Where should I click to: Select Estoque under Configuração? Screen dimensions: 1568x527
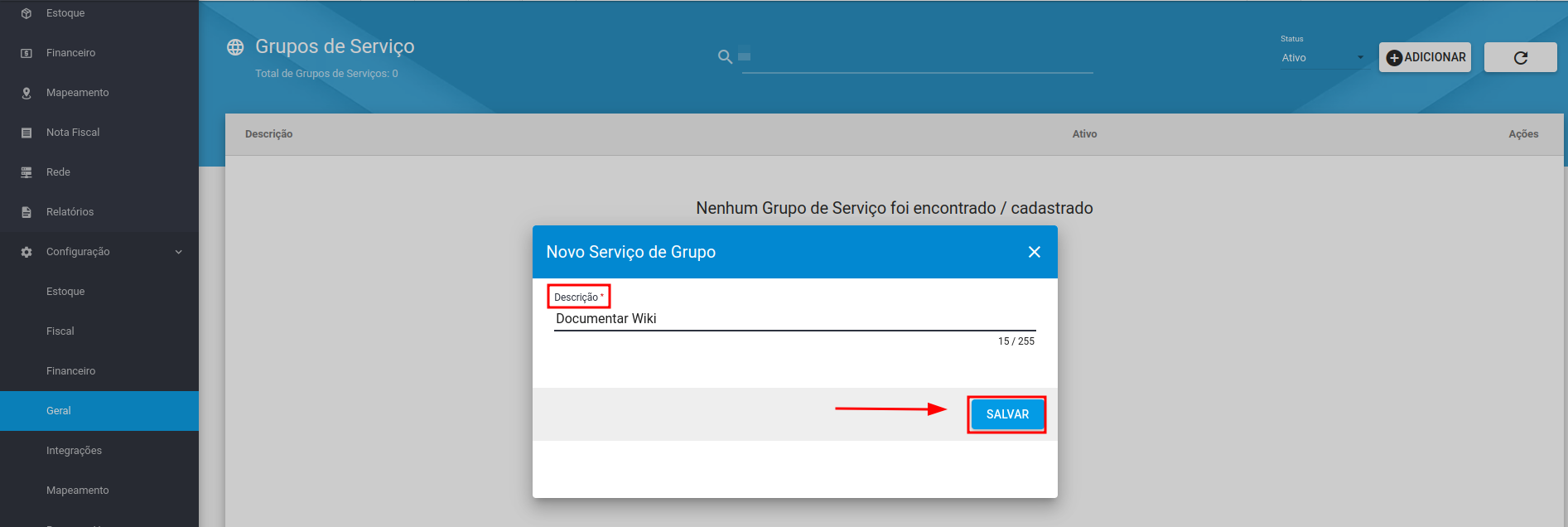click(x=99, y=292)
